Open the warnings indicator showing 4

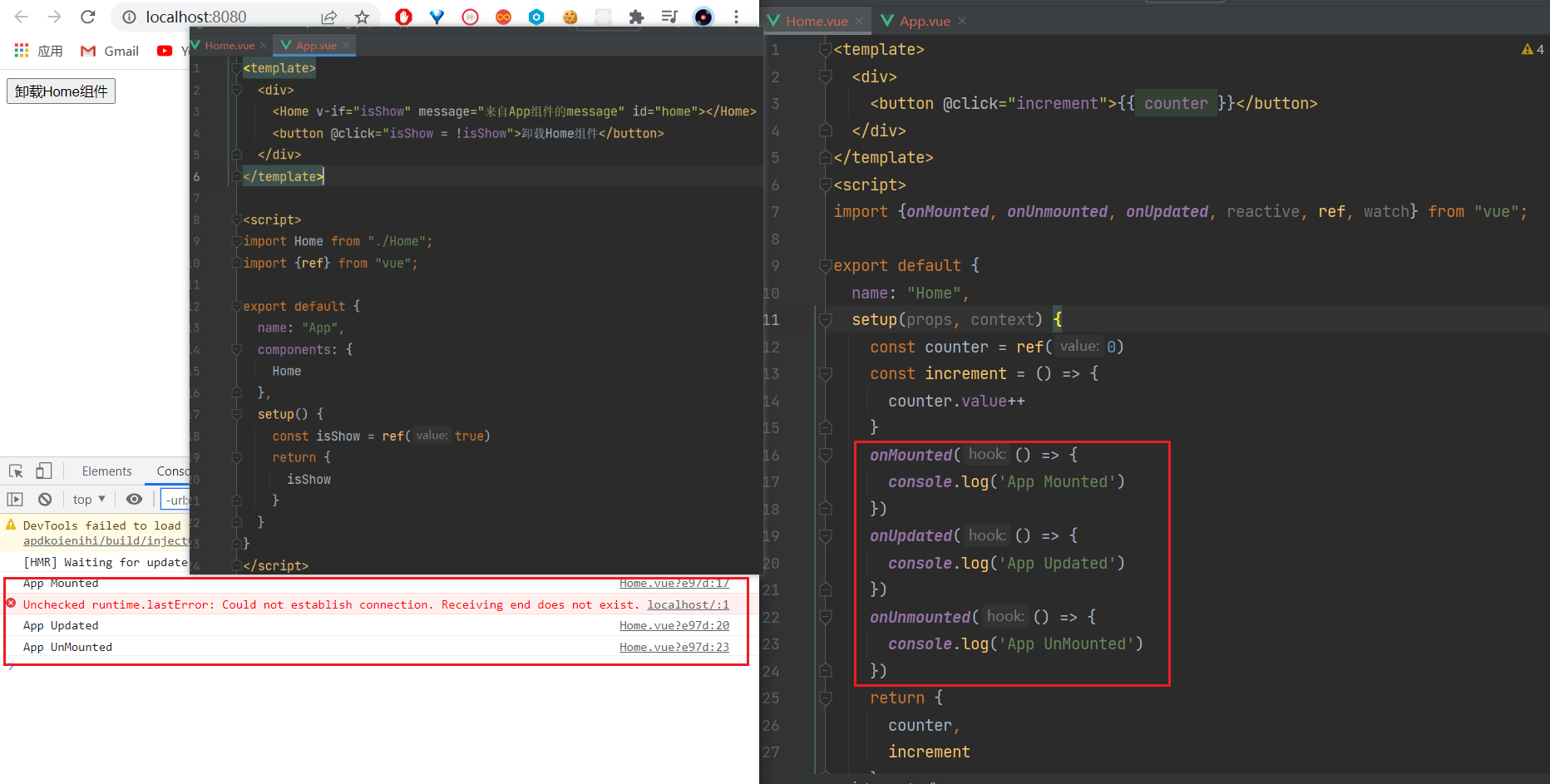[1533, 49]
